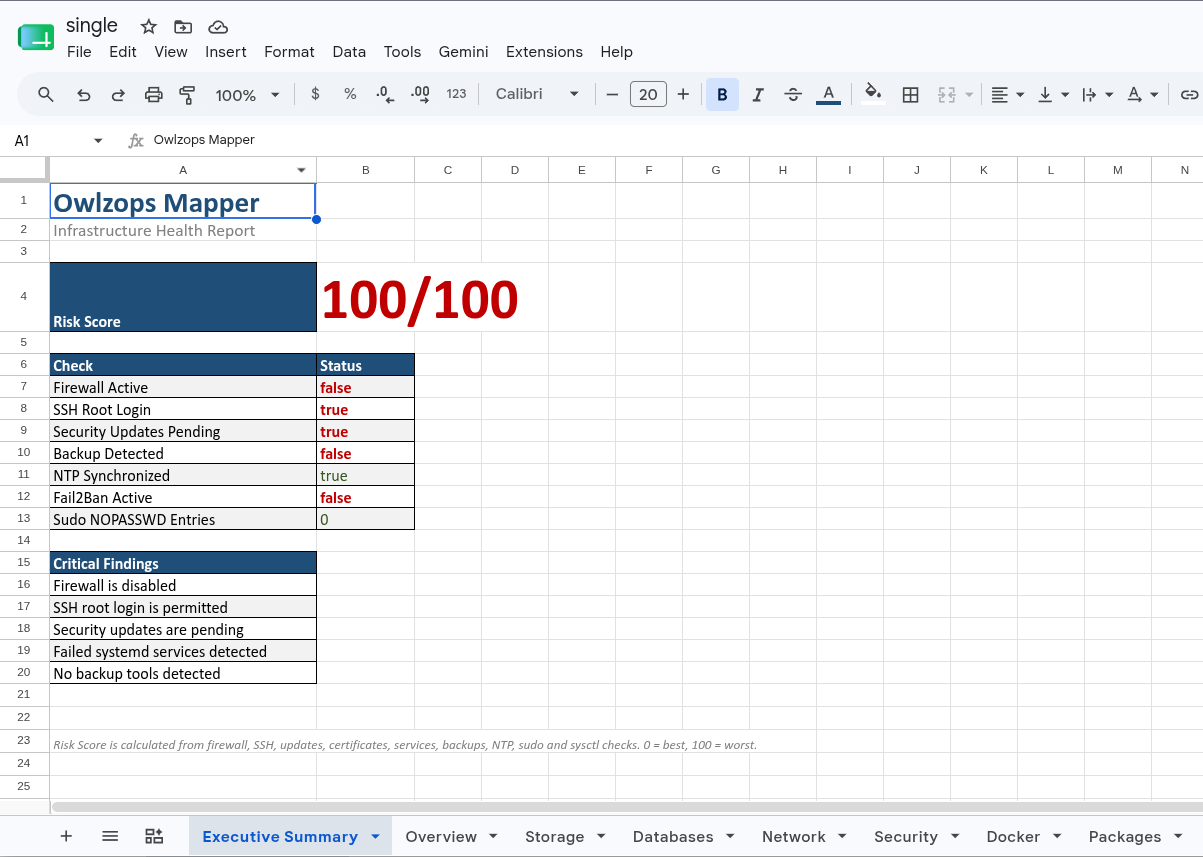This screenshot has height=857, width=1203.
Task: Open horizontal align dropdown
Action: point(1007,94)
